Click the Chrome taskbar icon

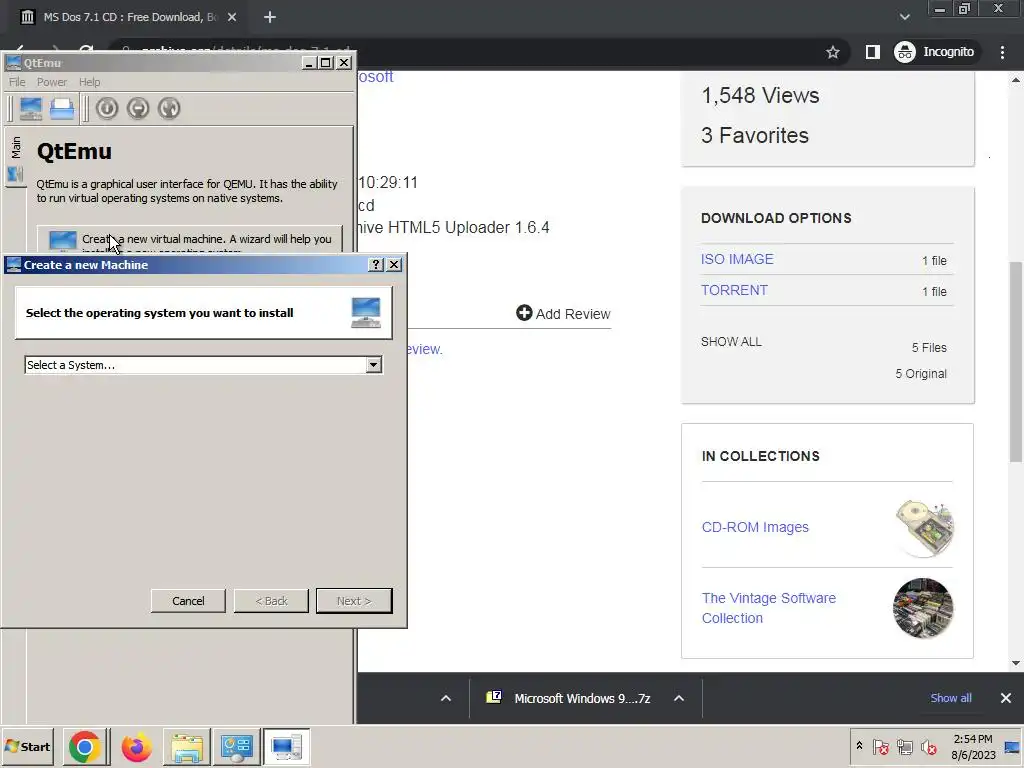(84, 747)
